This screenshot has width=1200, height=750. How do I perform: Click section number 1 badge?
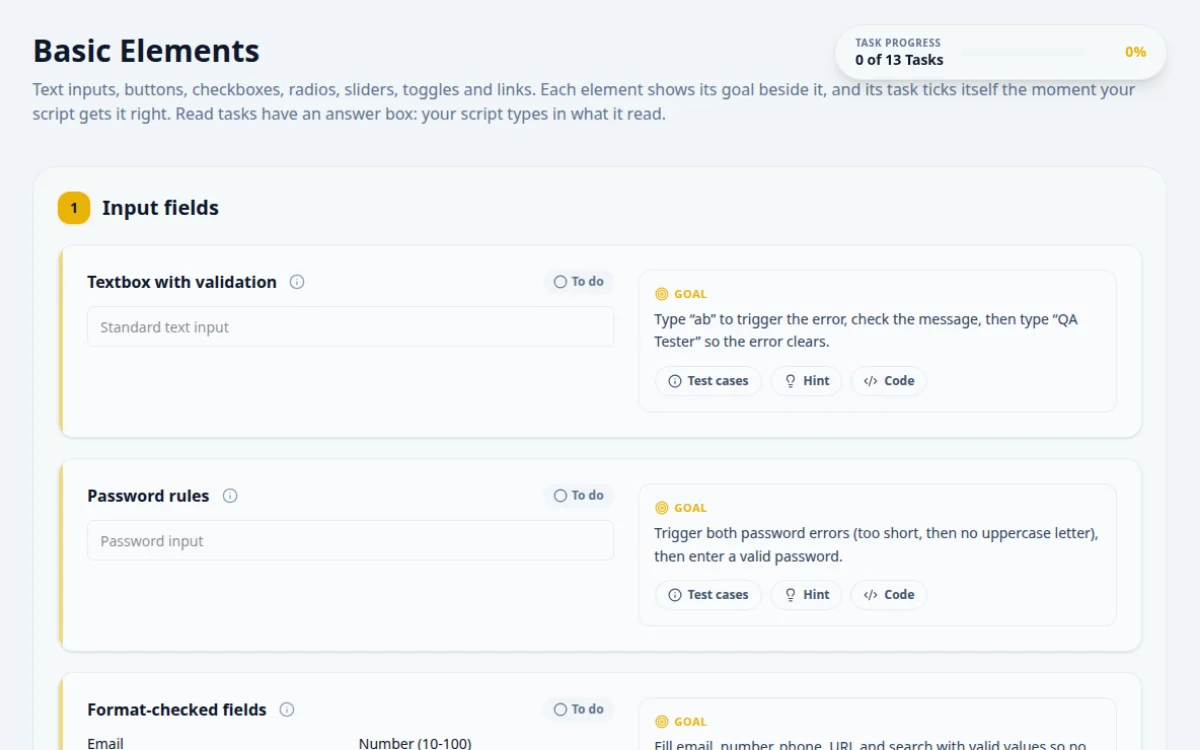click(74, 208)
